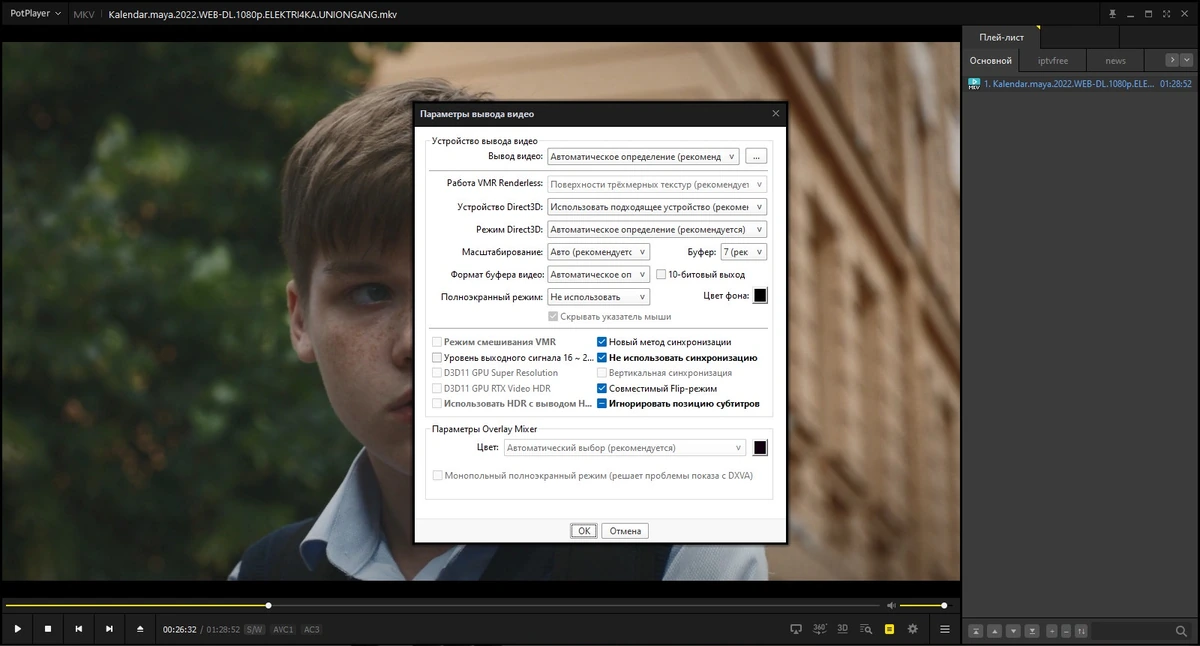This screenshot has width=1200, height=646.
Task: Open the PotPlayer main menu
Action: (36, 14)
